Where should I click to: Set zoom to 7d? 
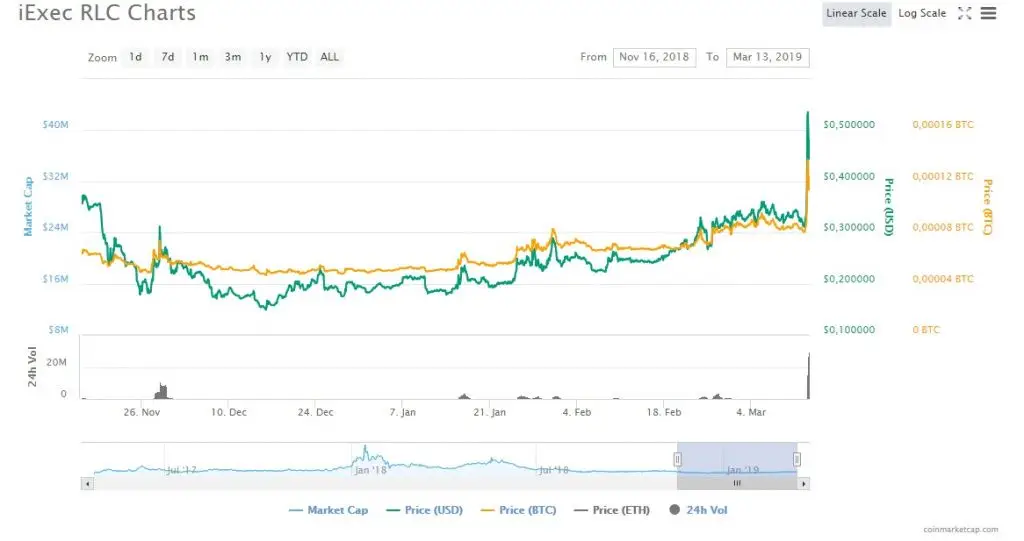tap(168, 57)
